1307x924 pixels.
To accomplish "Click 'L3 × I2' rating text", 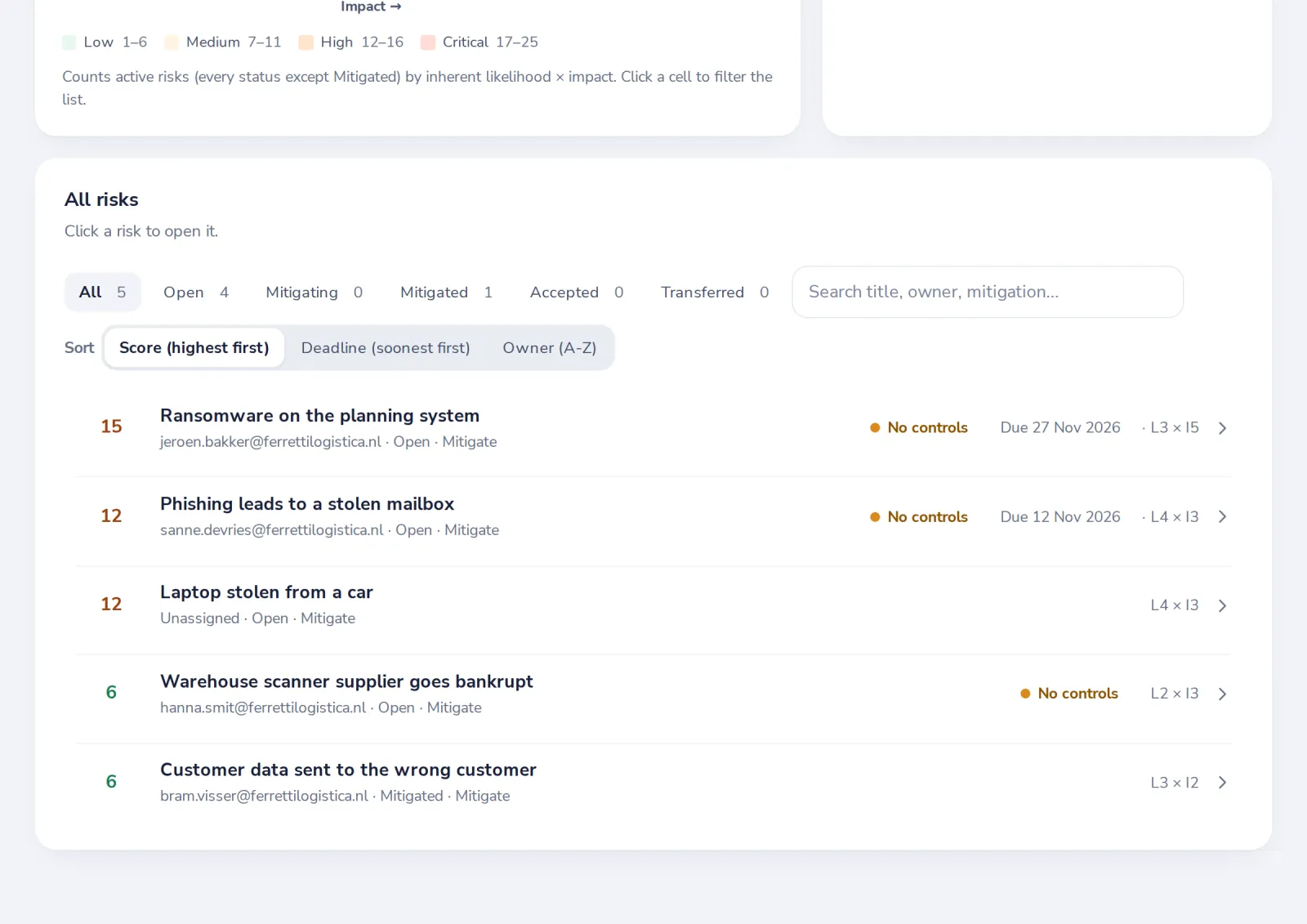I will point(1175,782).
